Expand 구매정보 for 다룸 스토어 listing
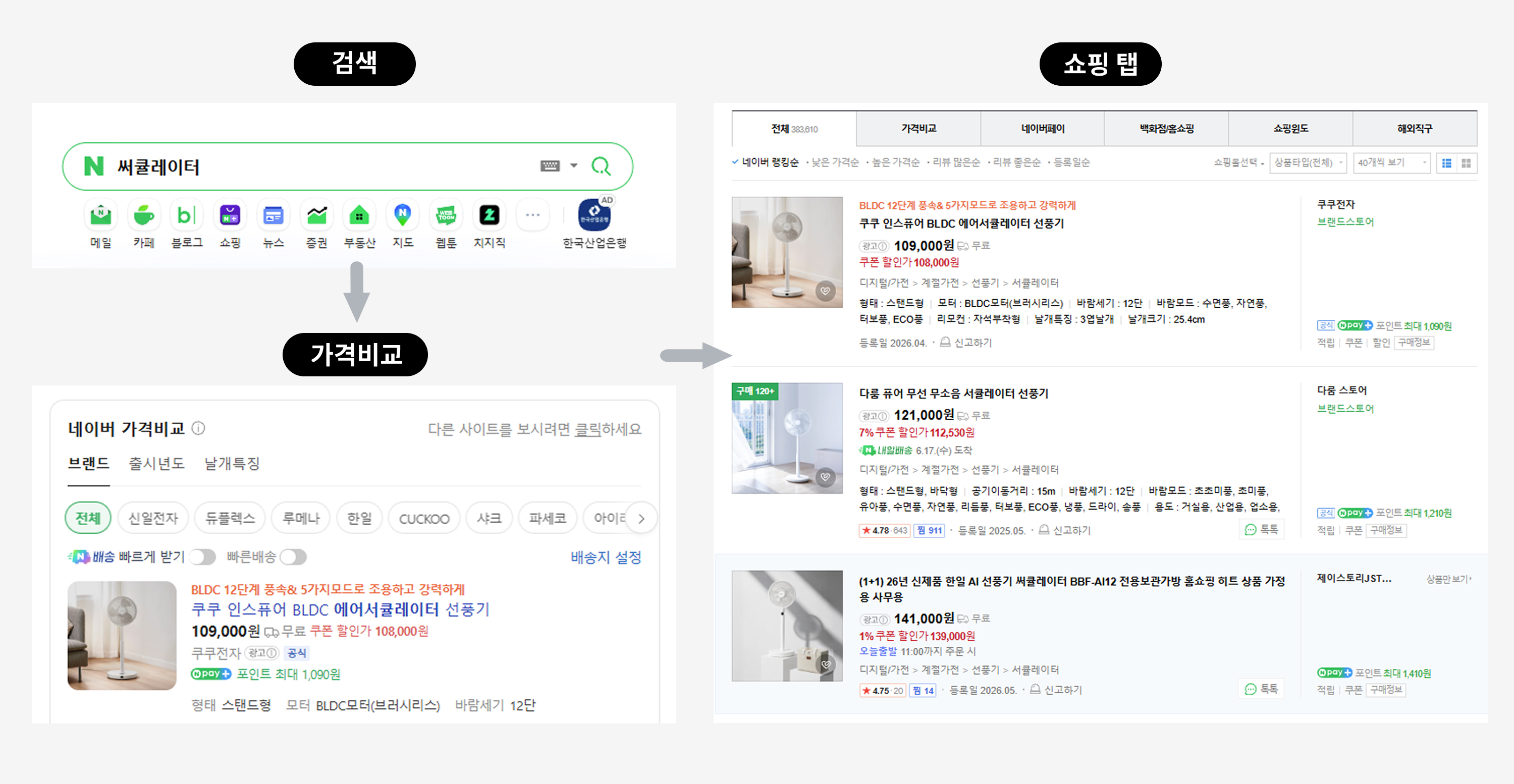 coord(1386,530)
